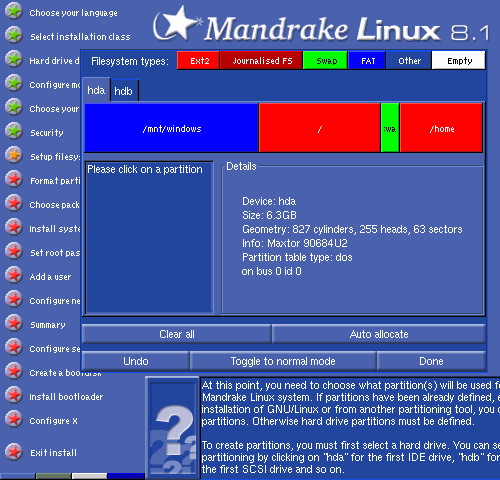Viewport: 500px width, 480px height.
Task: Switch to the hdb drive tab
Action: pos(124,91)
